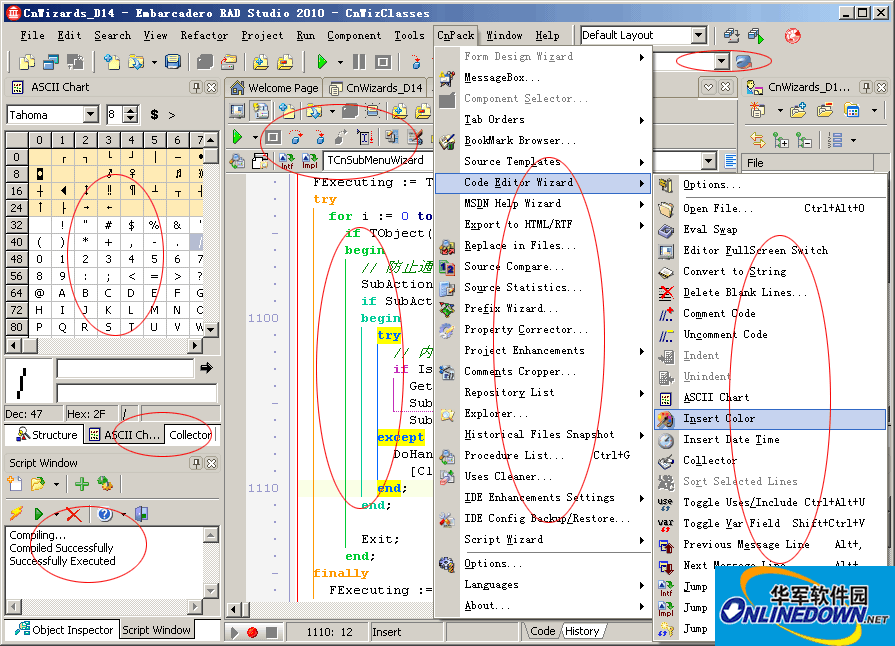Click the Open File folder icon in submenu
895x646 pixels.
coord(666,209)
